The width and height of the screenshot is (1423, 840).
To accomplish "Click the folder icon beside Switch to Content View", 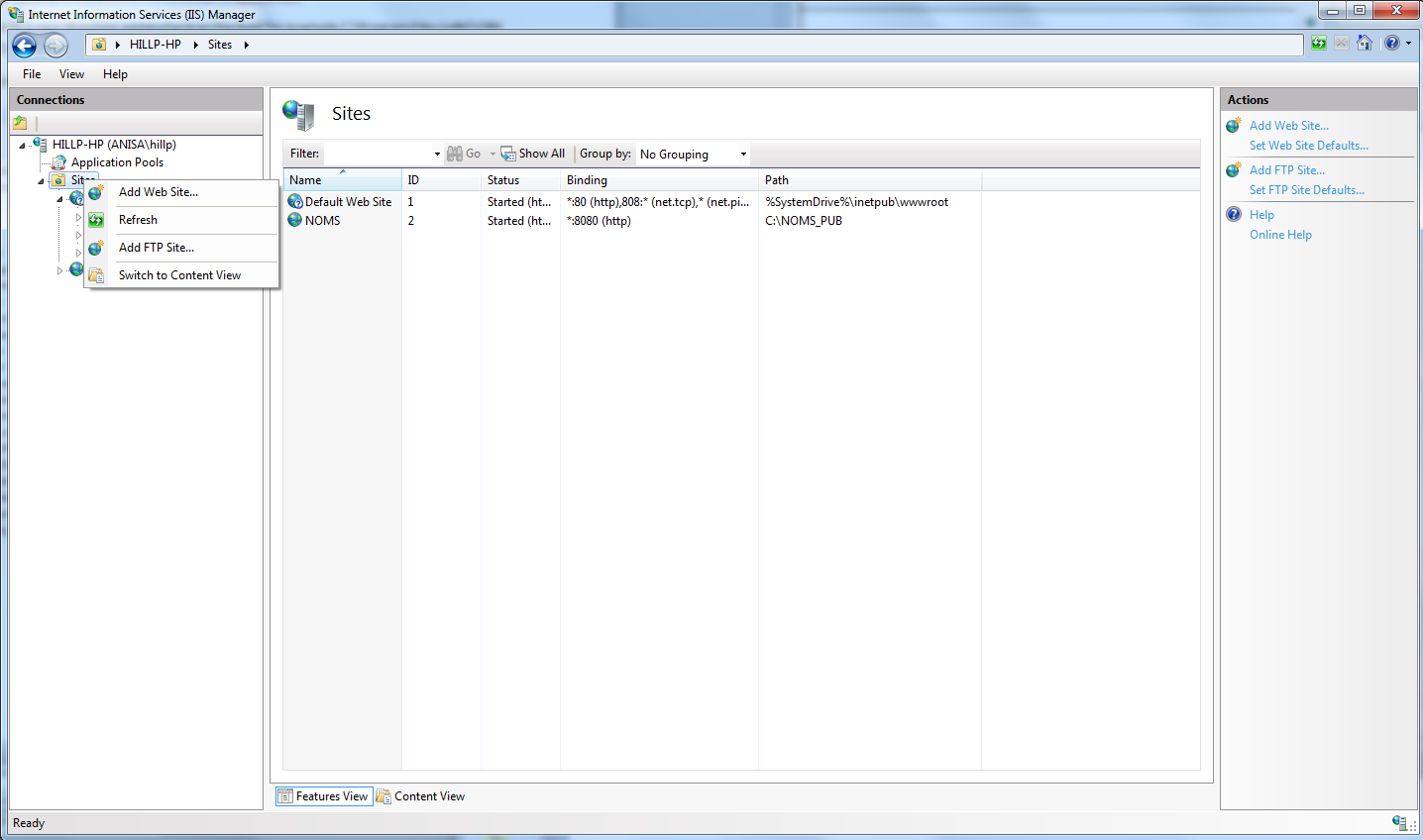I will pos(96,275).
